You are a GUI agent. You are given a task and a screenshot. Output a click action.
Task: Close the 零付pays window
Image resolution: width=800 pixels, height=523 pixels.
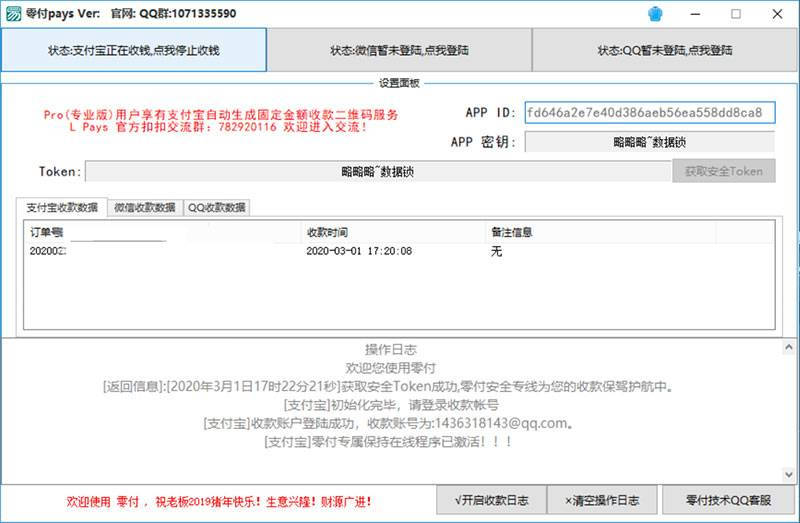coord(777,14)
